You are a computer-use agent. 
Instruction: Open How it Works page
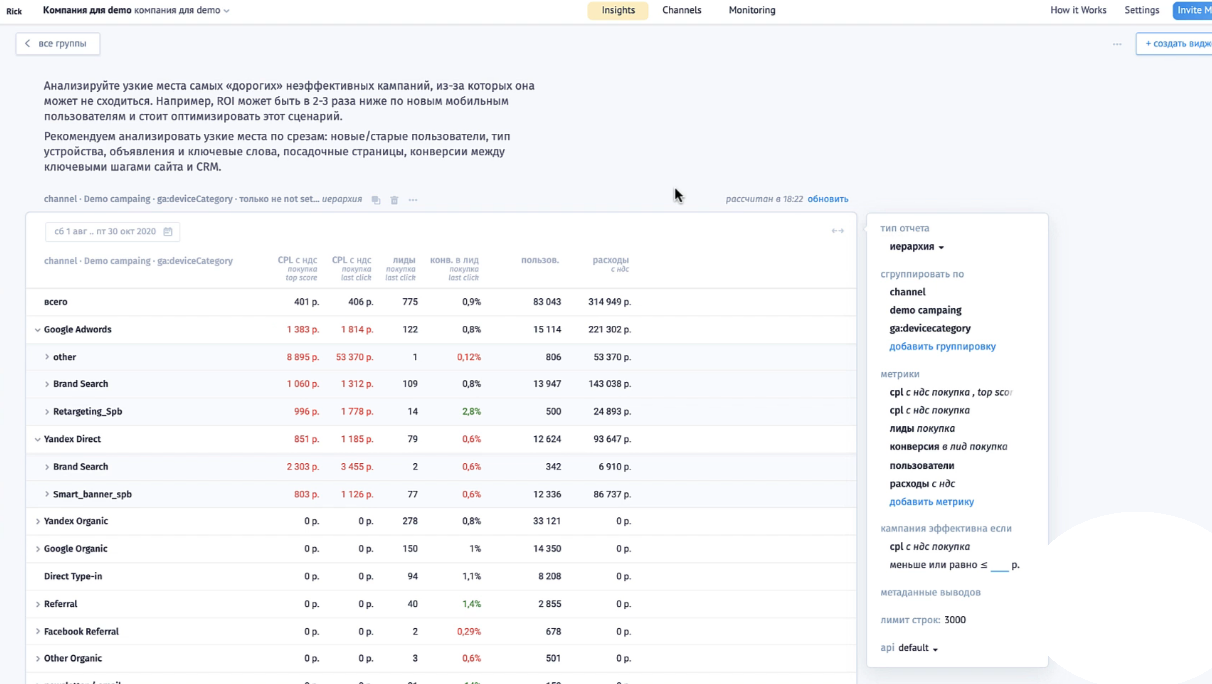(x=1078, y=10)
